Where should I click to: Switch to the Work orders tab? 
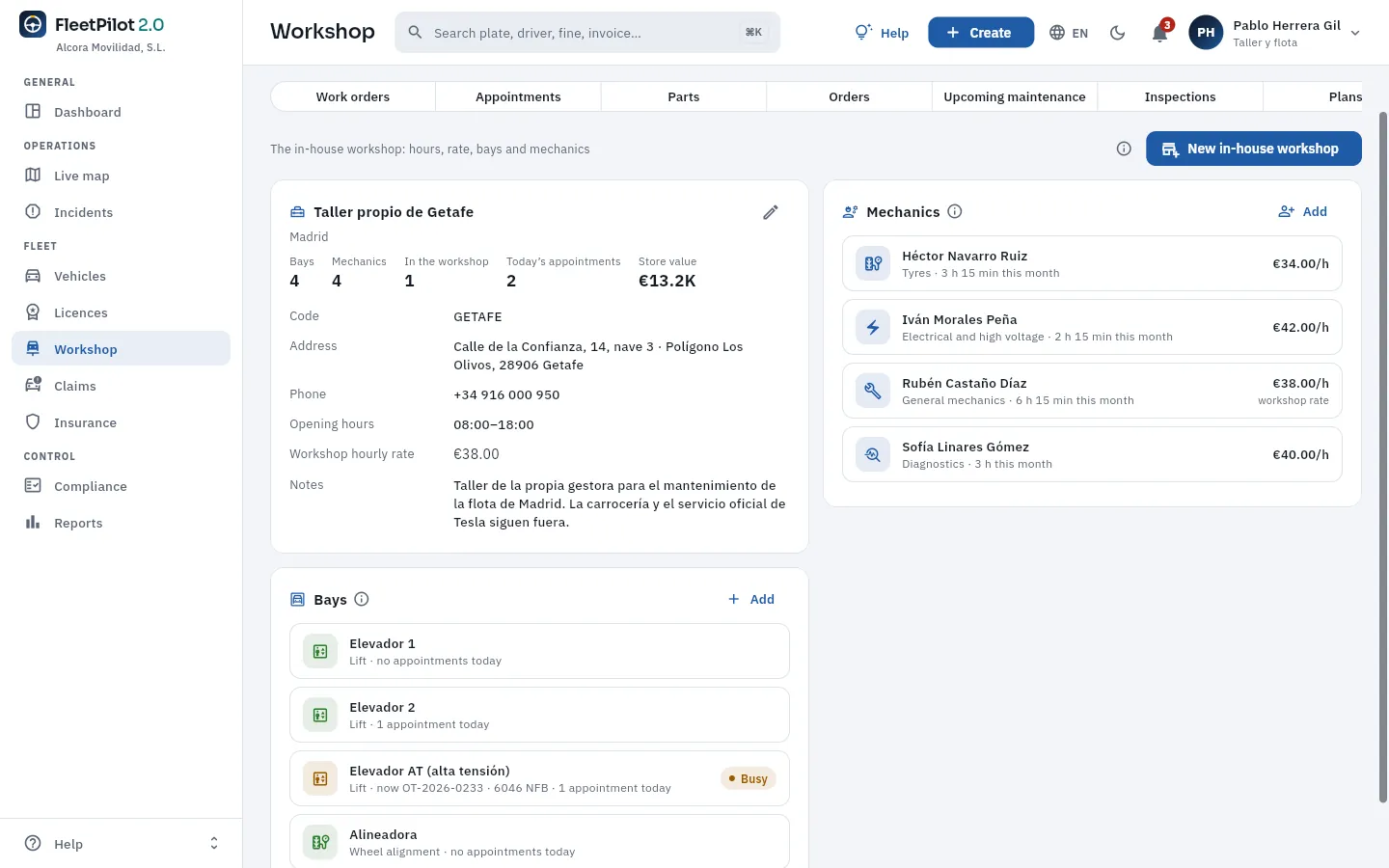point(353,96)
